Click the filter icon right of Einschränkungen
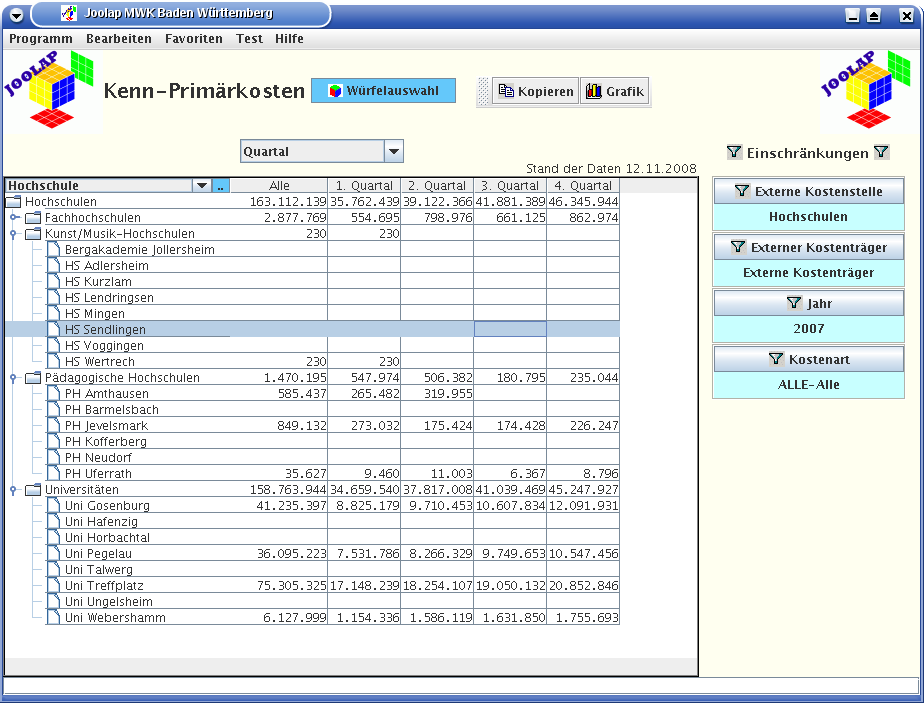 pyautogui.click(x=881, y=153)
